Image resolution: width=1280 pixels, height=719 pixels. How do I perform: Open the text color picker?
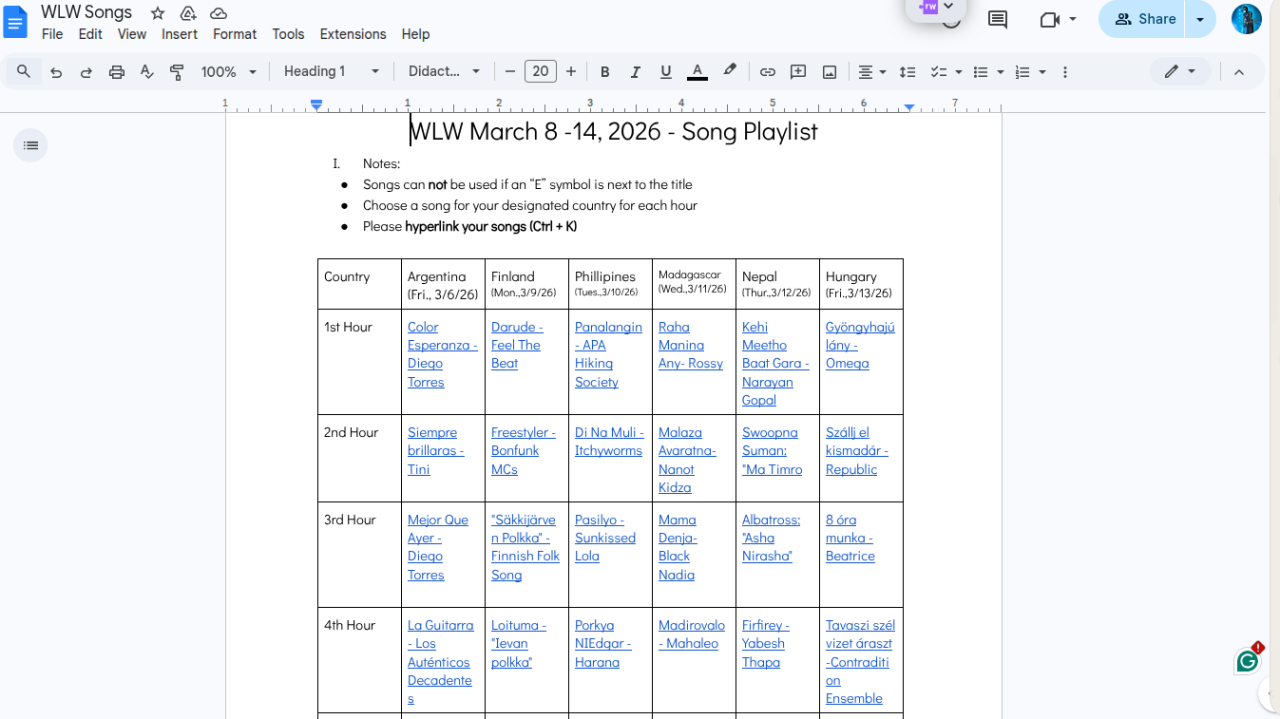[x=697, y=72]
